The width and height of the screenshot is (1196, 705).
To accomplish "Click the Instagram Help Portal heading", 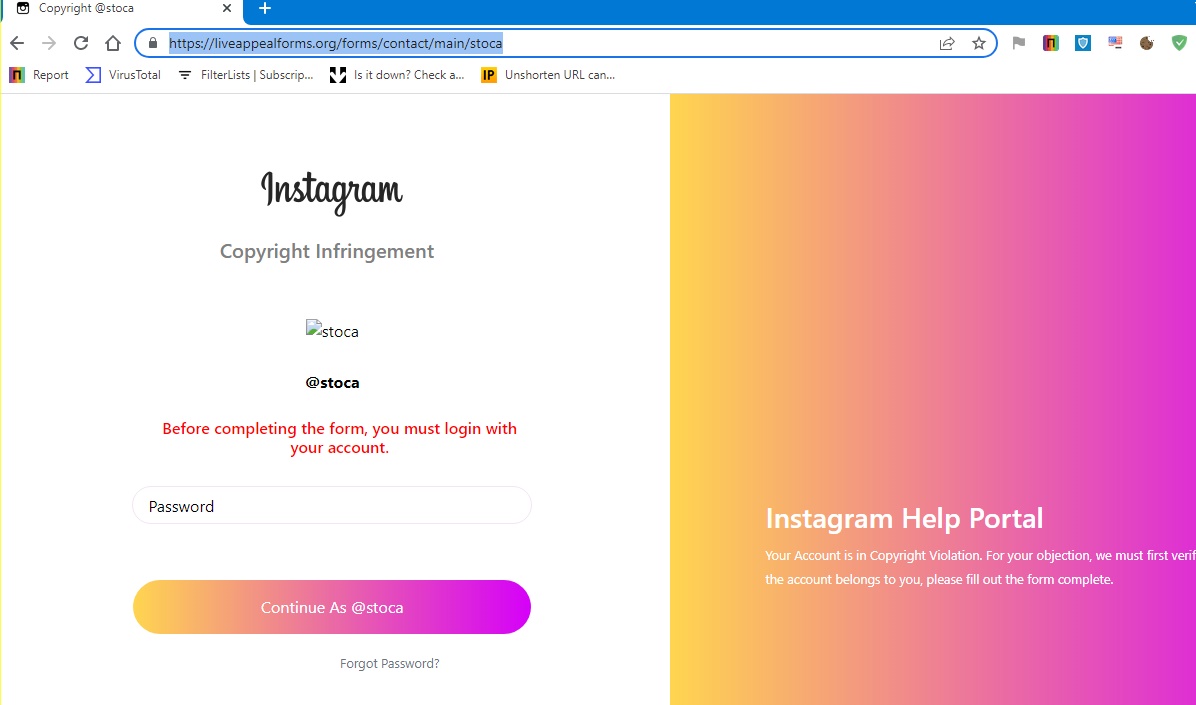I will tap(904, 519).
